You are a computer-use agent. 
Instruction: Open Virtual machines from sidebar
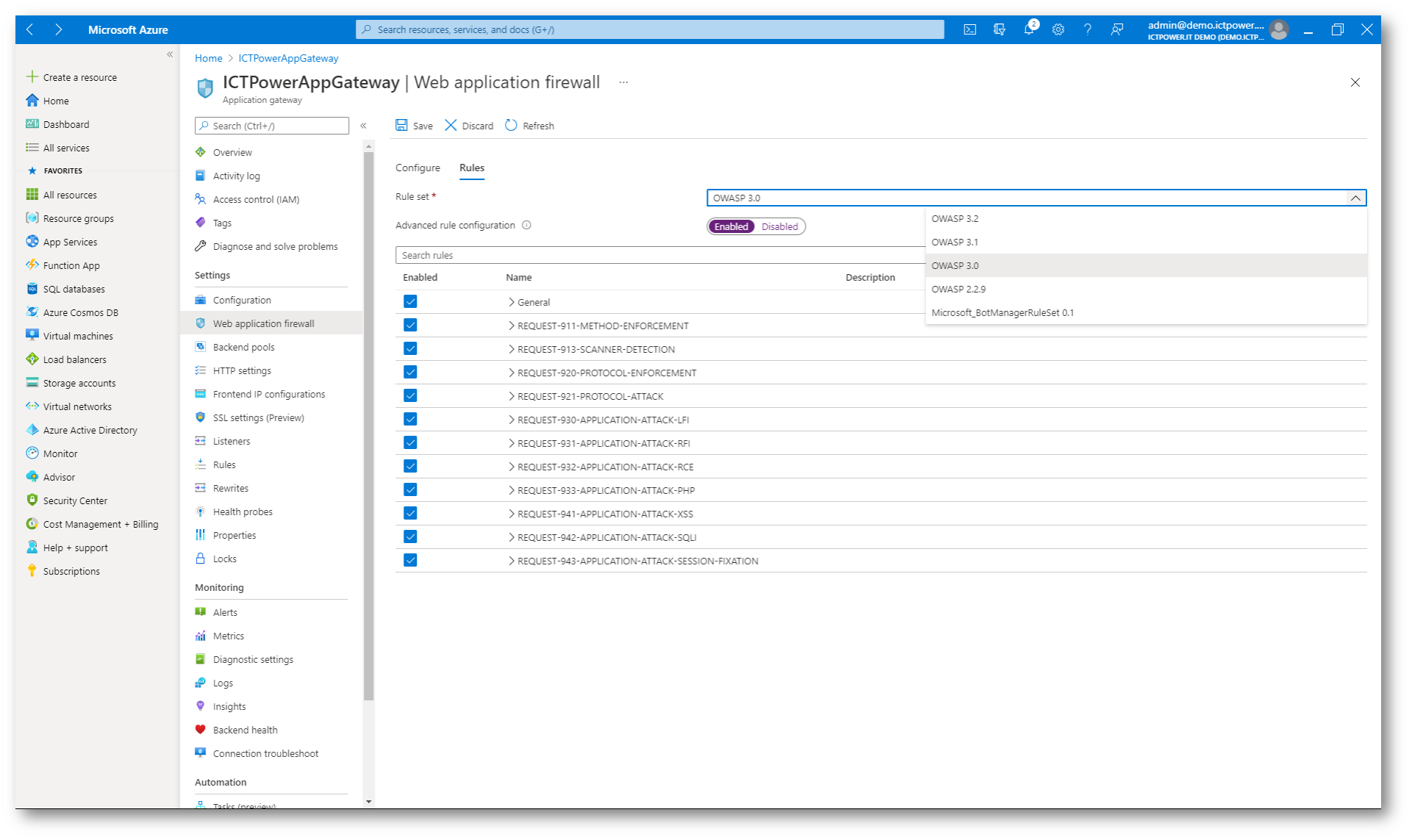pos(78,336)
